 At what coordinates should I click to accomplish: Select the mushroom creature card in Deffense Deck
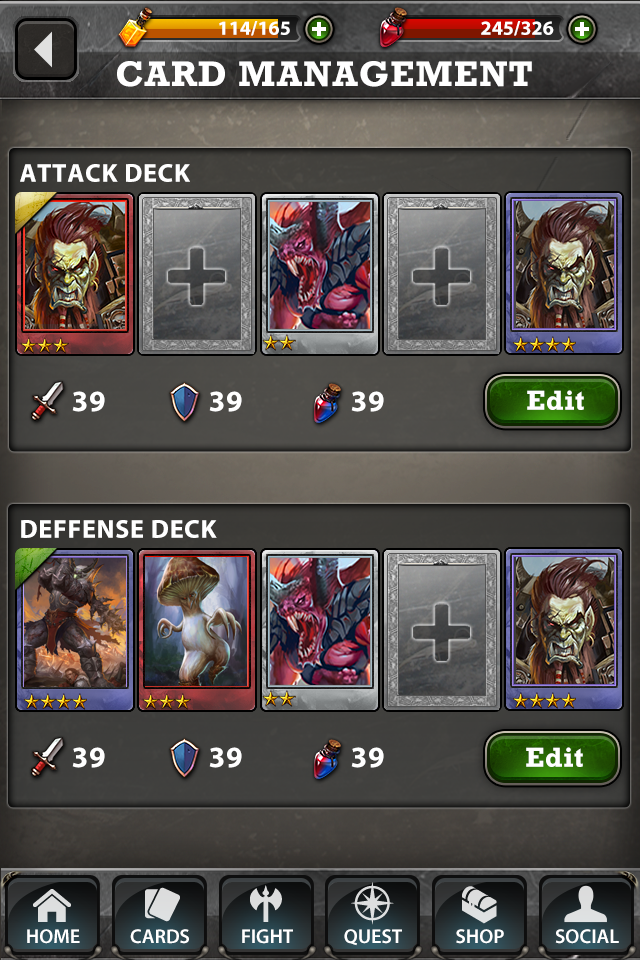pyautogui.click(x=197, y=630)
